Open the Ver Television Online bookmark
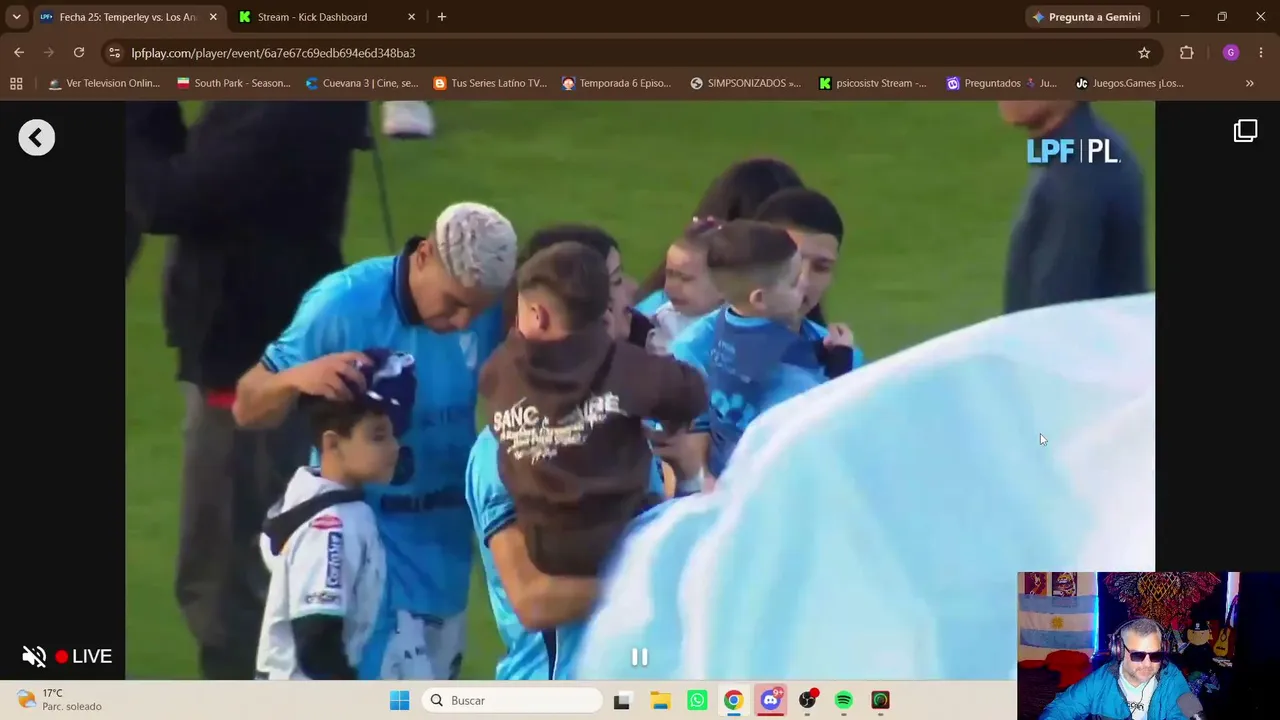Viewport: 1280px width, 720px height. [x=104, y=83]
